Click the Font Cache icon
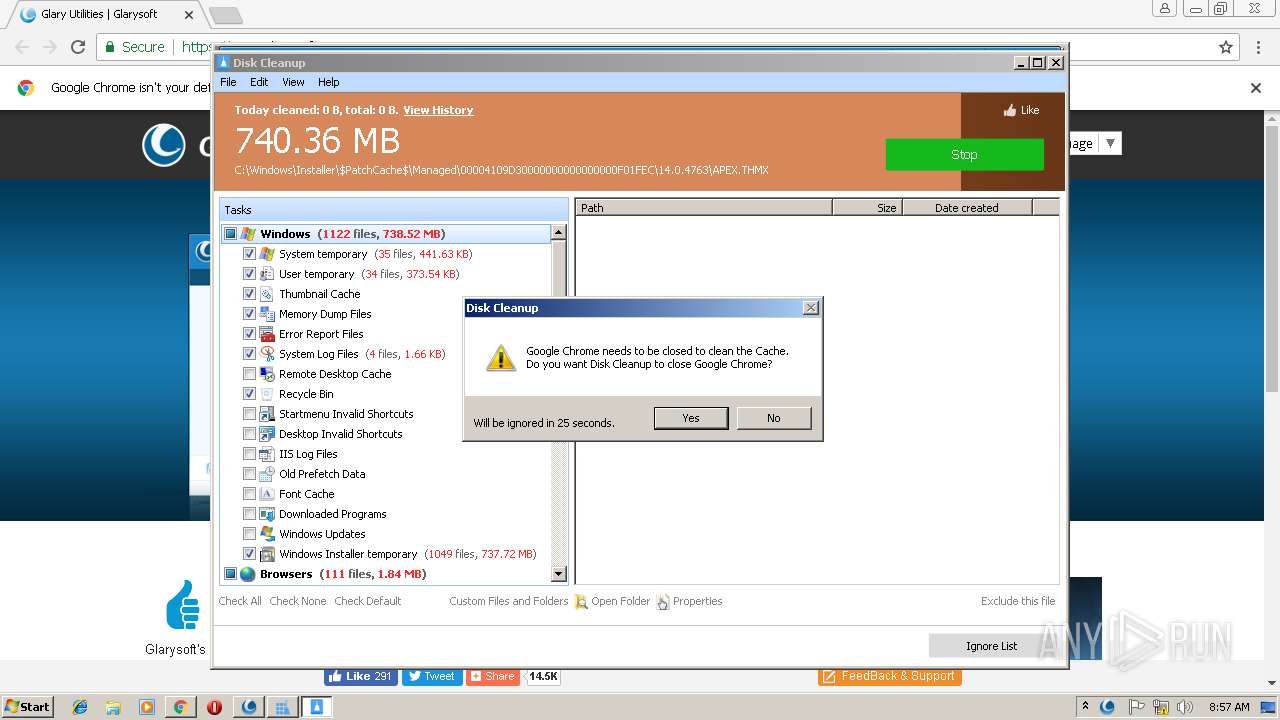1280x720 pixels. pos(267,494)
